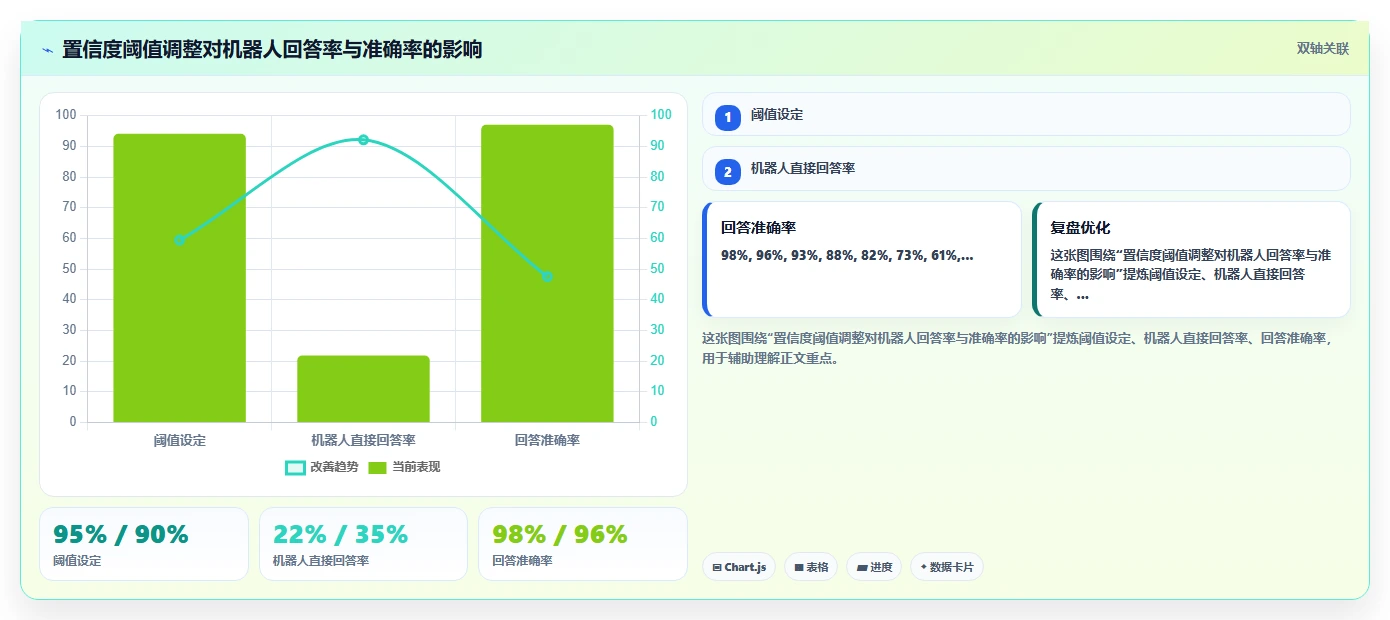Open the 机器人直接回答率 list row
Viewport: 1390px width, 620px height.
(1026, 169)
